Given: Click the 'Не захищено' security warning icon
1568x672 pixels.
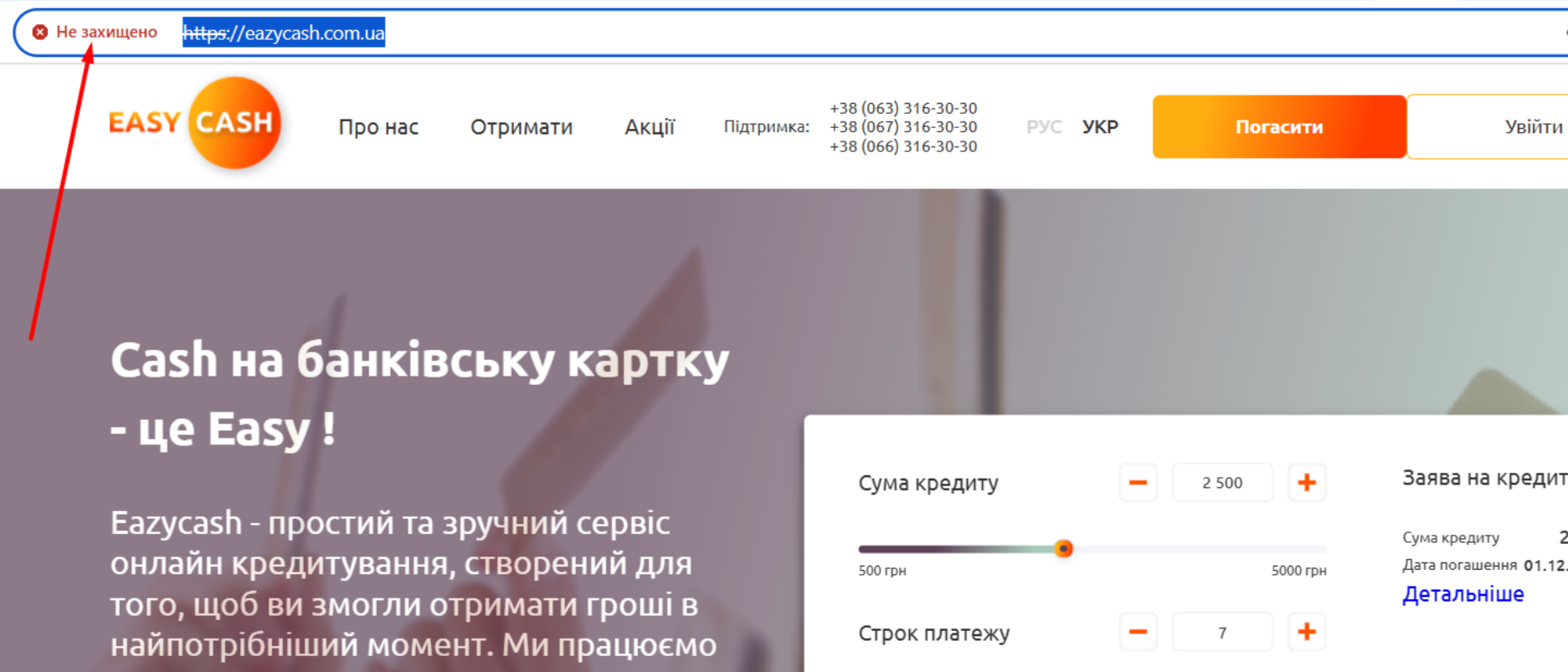Looking at the screenshot, I should click(x=40, y=33).
